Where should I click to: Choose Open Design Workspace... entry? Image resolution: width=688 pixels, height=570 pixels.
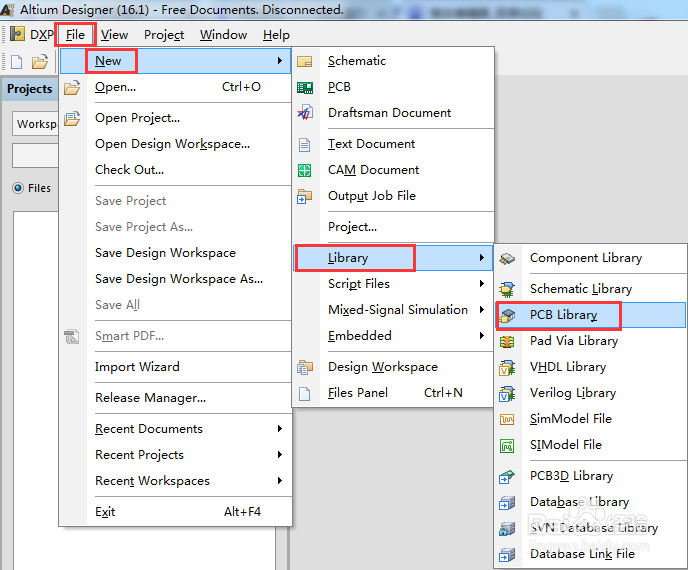[x=172, y=144]
